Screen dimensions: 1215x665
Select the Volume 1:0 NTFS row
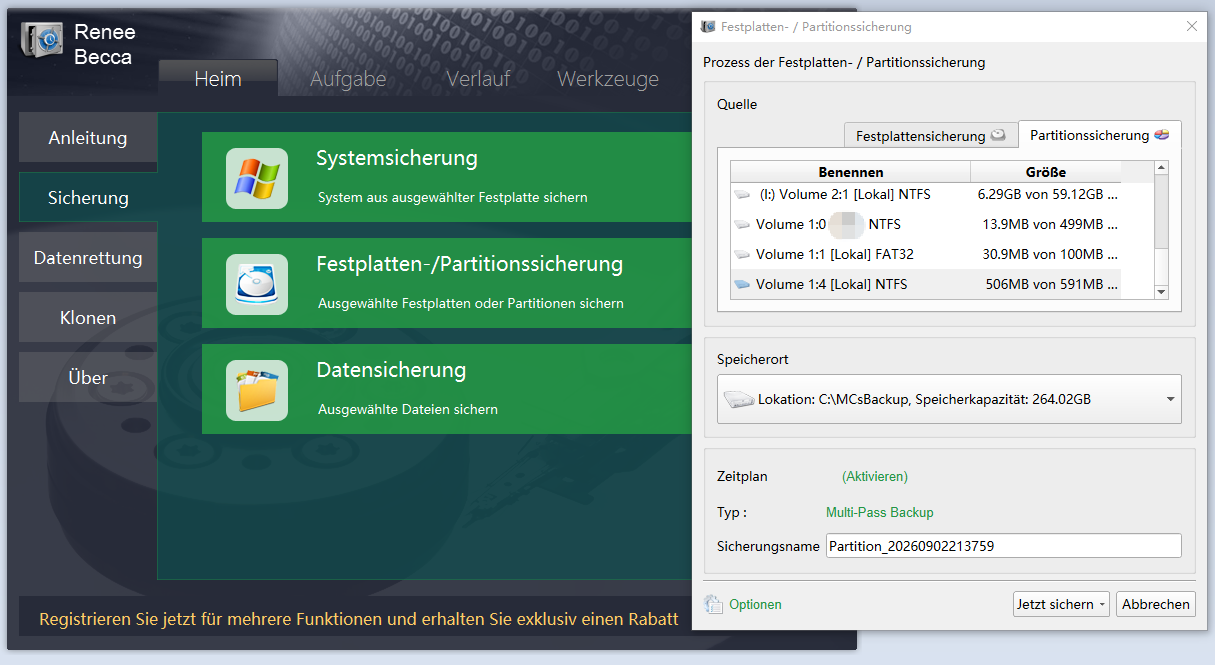(925, 224)
